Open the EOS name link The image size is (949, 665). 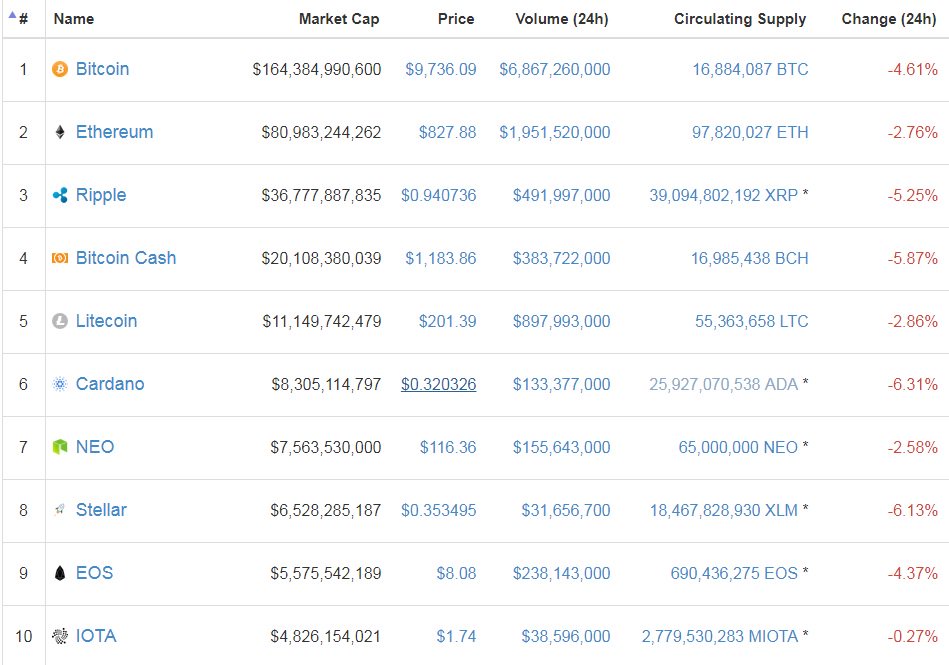[94, 572]
